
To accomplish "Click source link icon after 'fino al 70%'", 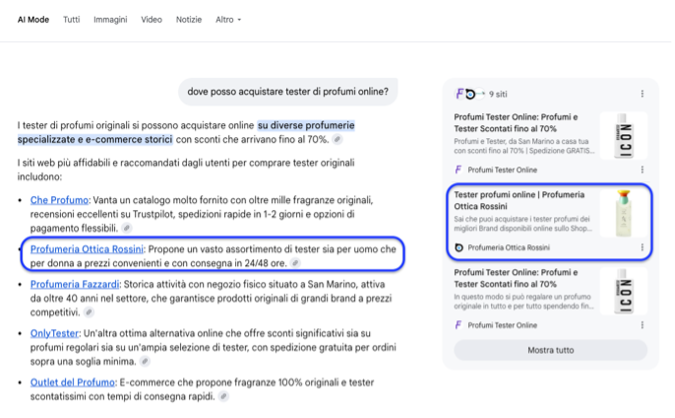I will 338,139.
